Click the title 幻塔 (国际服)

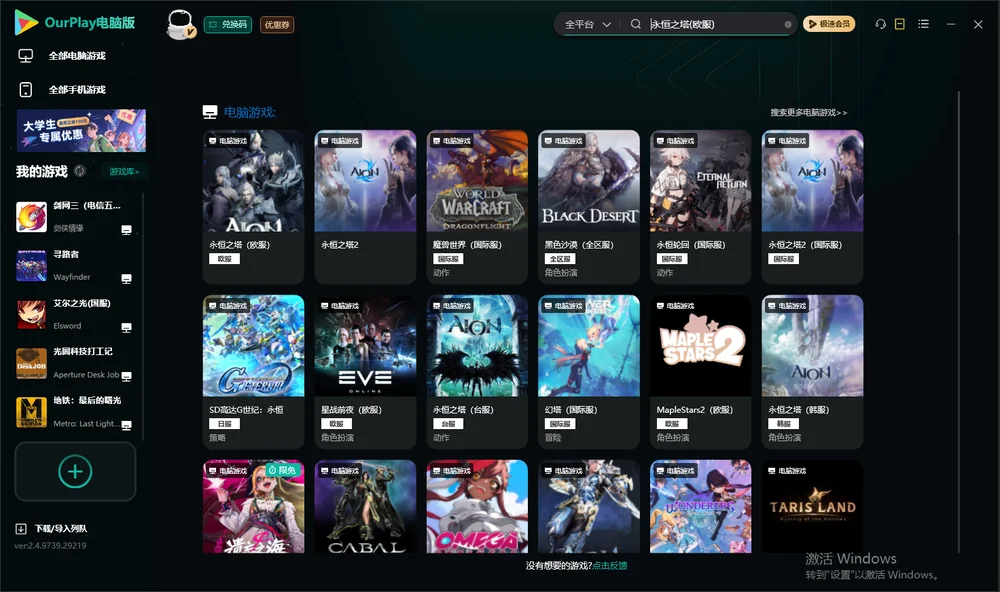(571, 410)
